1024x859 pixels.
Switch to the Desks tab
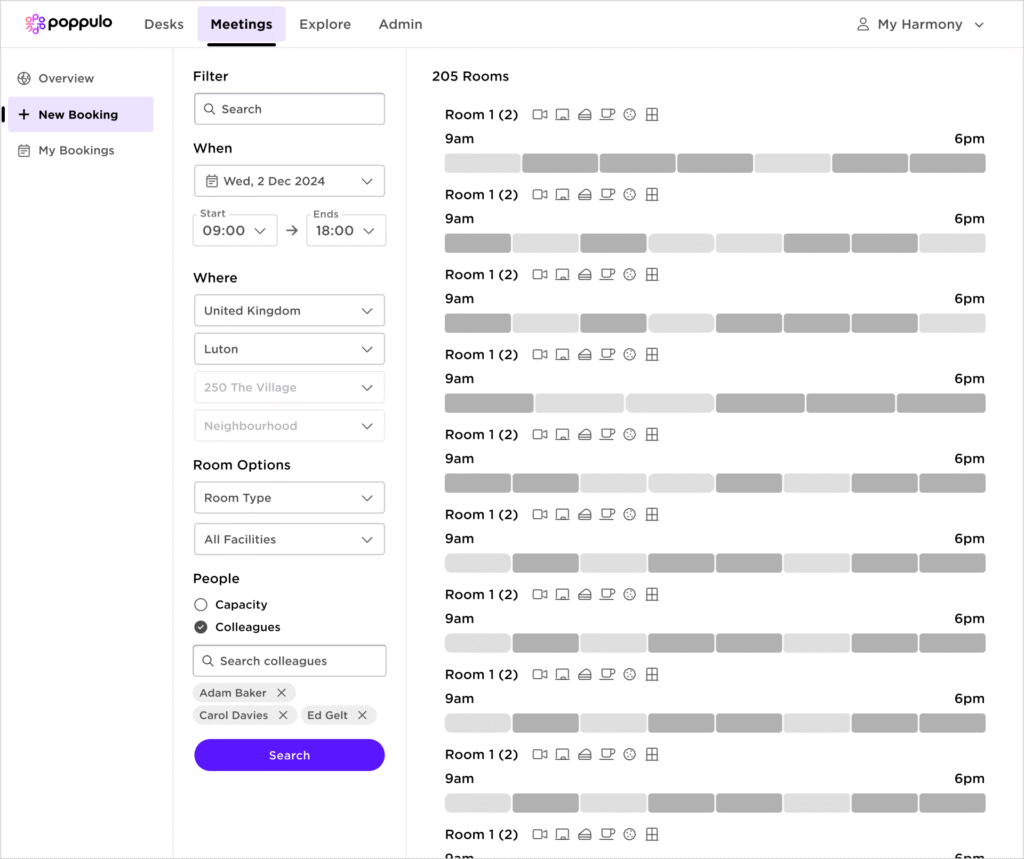click(164, 24)
